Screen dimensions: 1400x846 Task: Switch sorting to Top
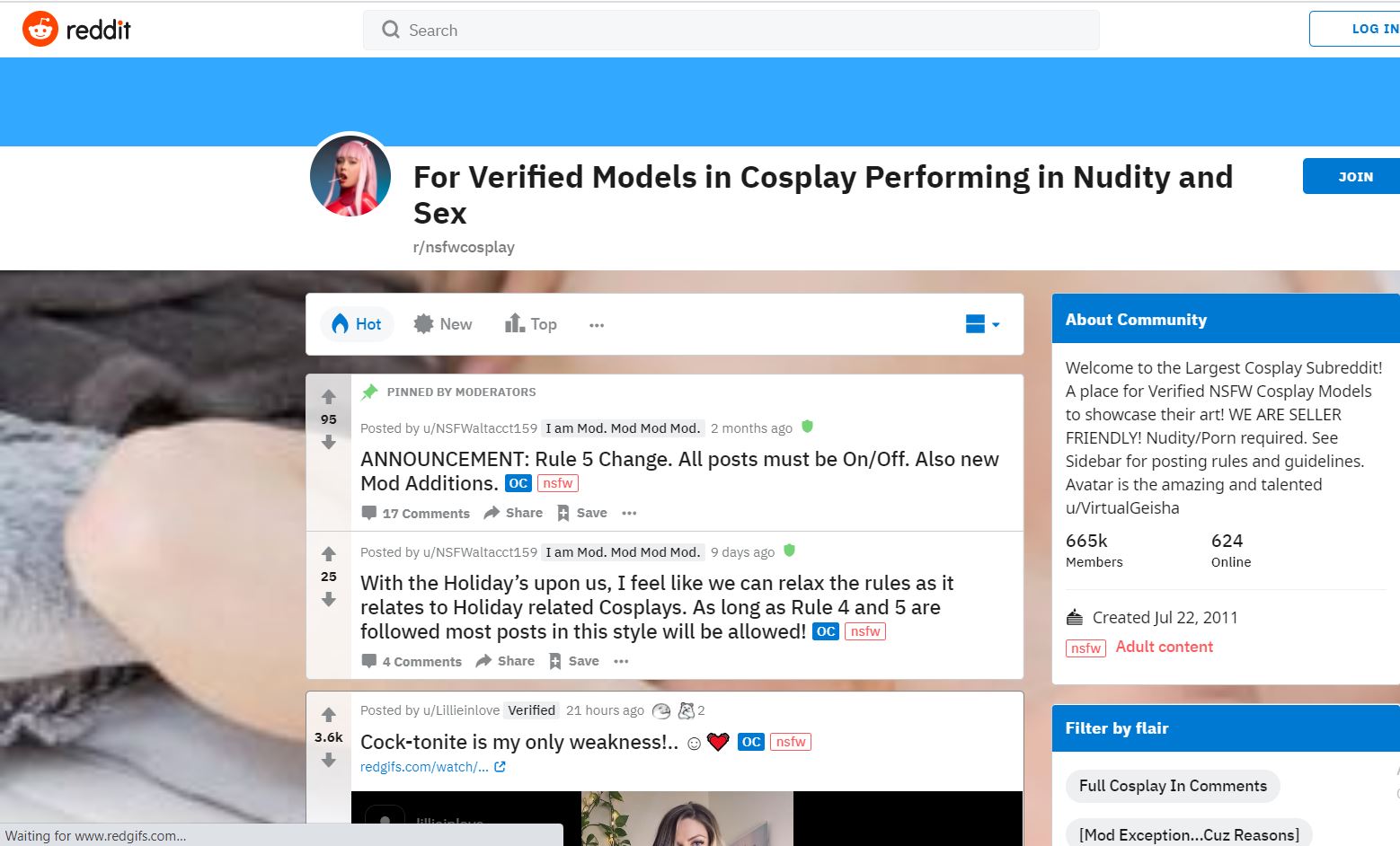tap(531, 324)
